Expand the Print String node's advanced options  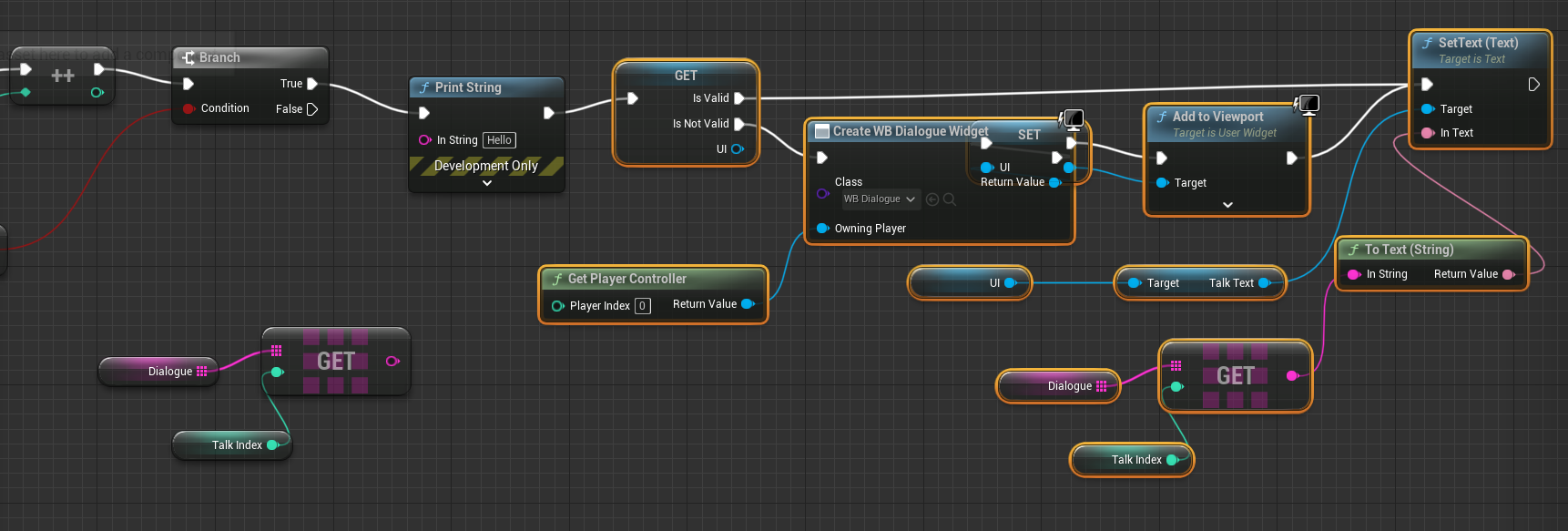coord(487,183)
